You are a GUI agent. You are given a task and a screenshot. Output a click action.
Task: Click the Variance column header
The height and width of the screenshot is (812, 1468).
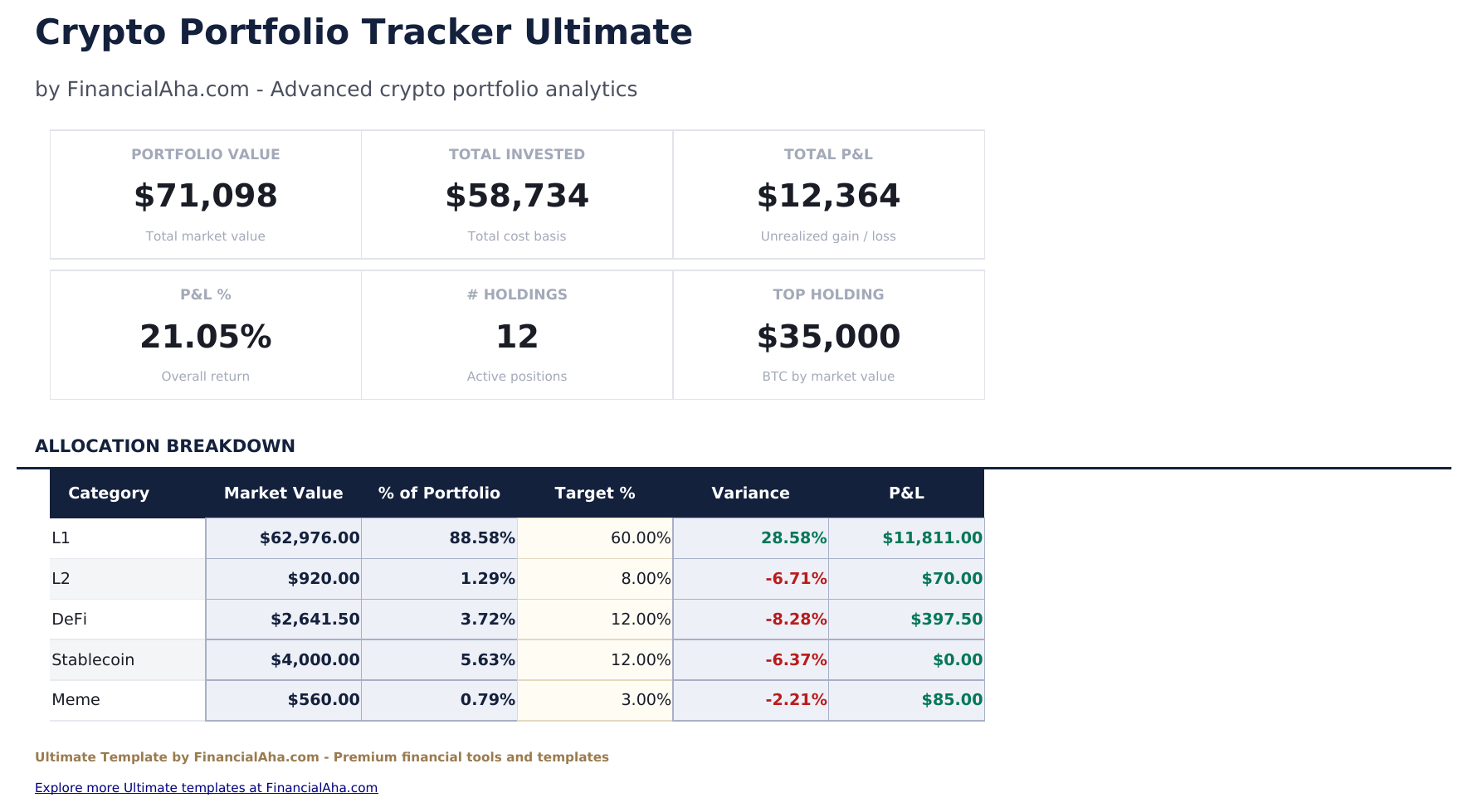[x=749, y=493]
